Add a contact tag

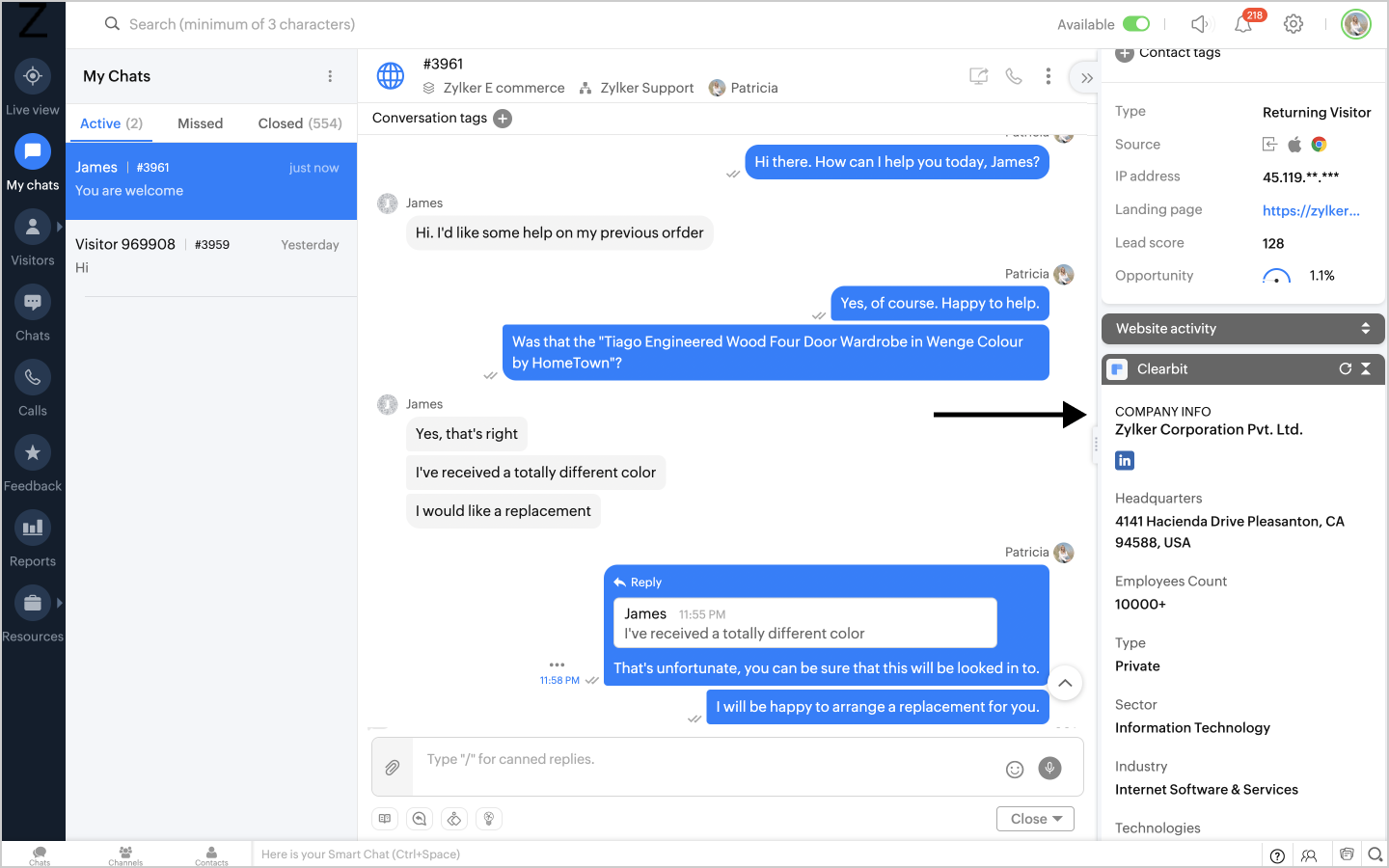(x=1125, y=54)
